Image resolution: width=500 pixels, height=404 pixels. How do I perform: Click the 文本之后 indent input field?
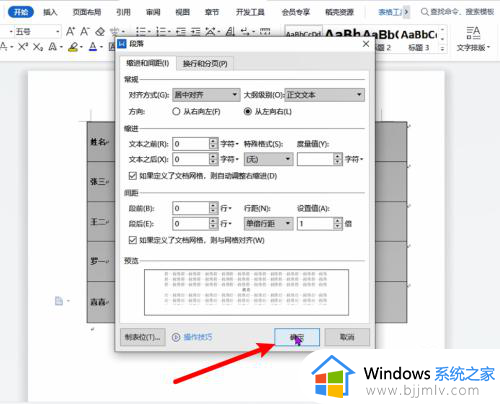tap(191, 159)
